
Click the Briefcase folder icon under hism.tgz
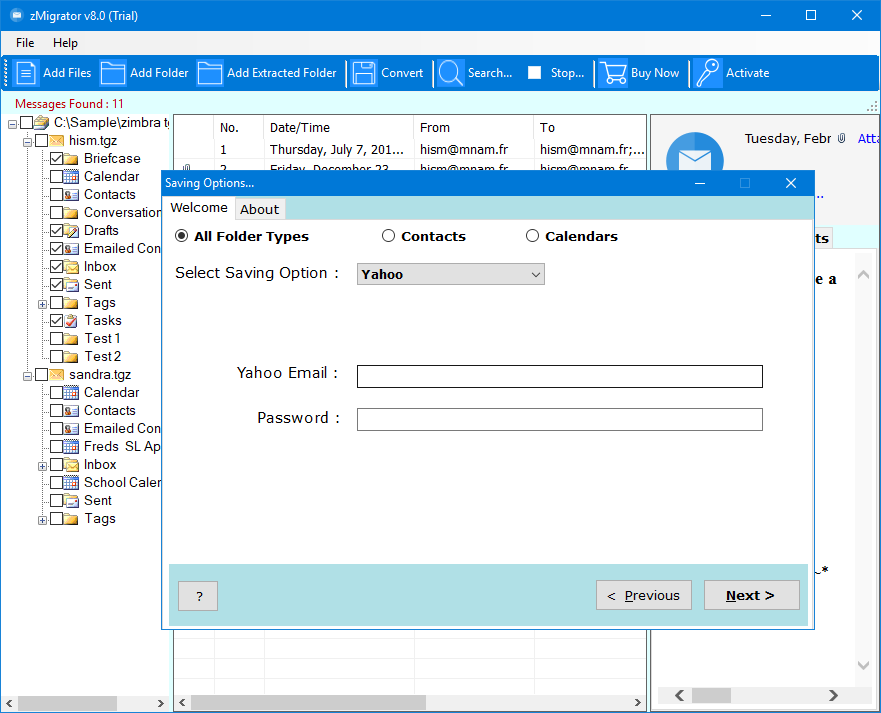click(x=71, y=158)
